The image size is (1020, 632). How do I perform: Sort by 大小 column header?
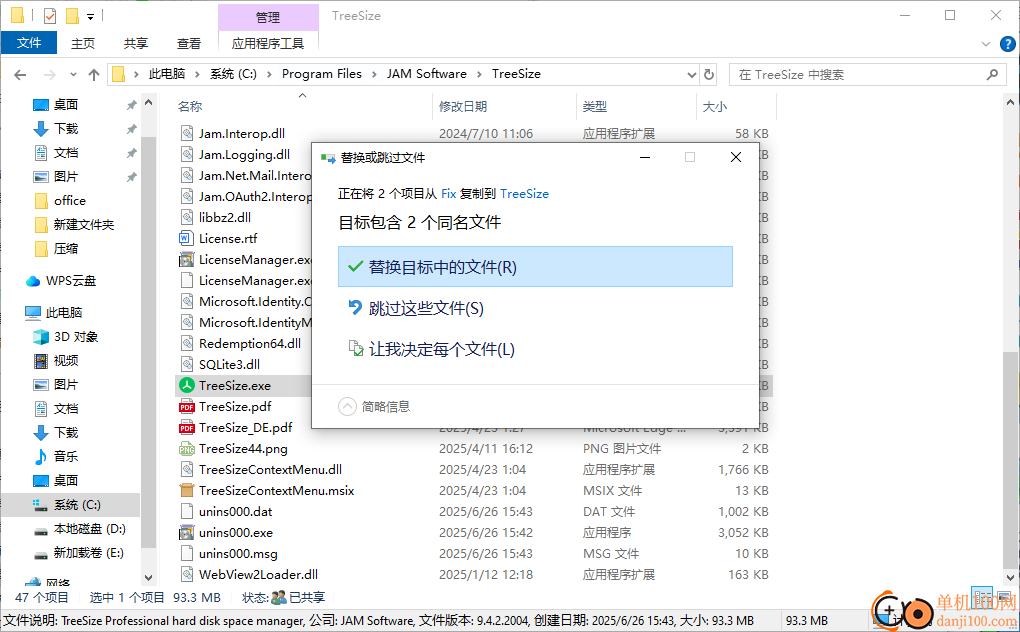click(714, 107)
